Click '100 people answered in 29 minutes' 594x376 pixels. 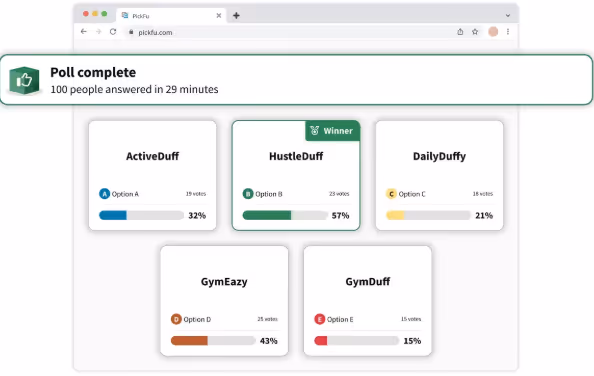pos(134,89)
